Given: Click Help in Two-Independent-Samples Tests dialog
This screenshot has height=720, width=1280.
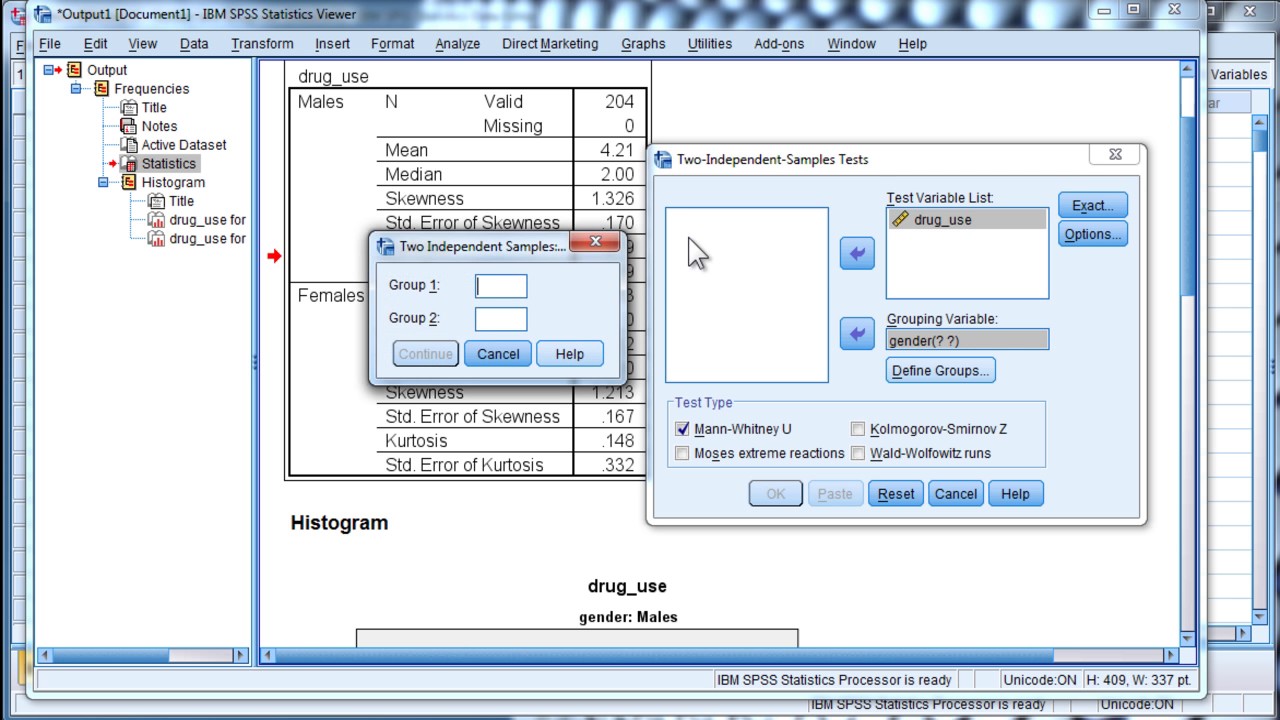Looking at the screenshot, I should (x=1015, y=494).
